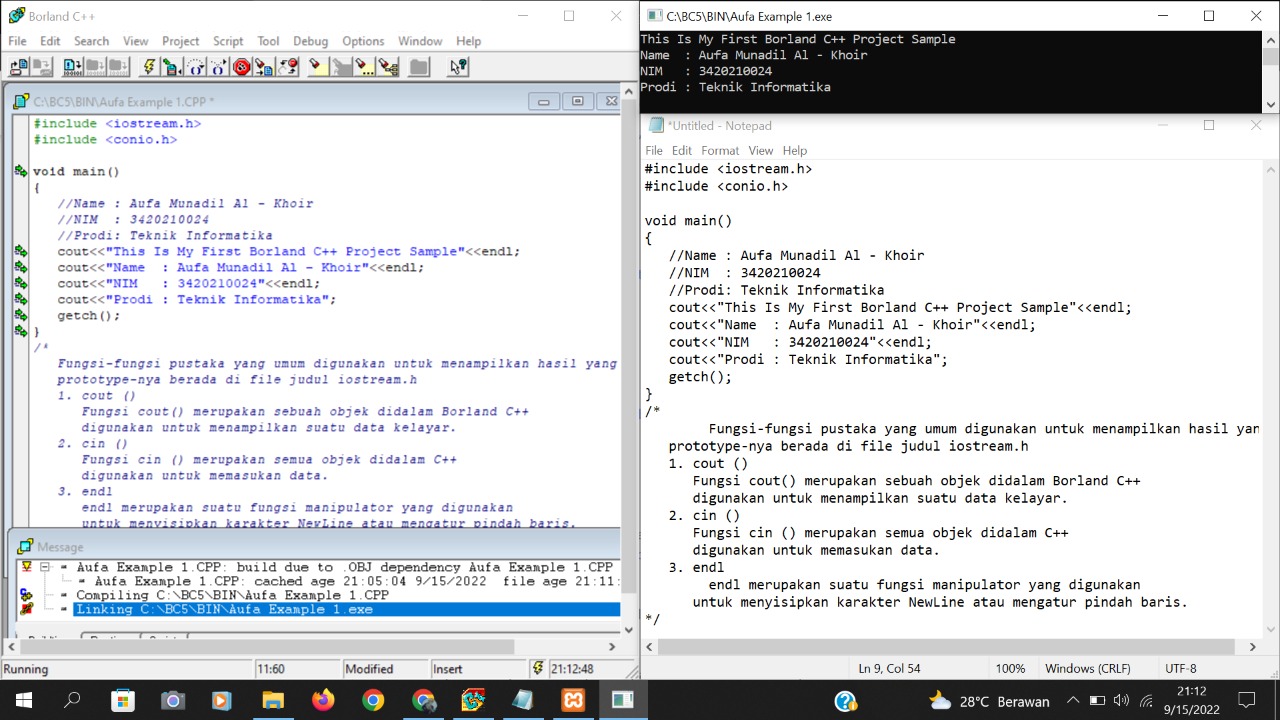Screen dimensions: 1280x720
Task: Open the Search menu in Borland C++
Action: point(91,41)
